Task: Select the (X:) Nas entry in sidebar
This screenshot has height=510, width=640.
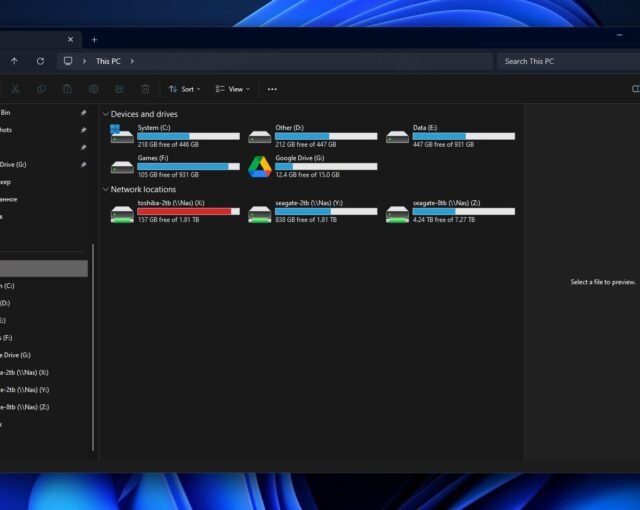Action: point(44,373)
